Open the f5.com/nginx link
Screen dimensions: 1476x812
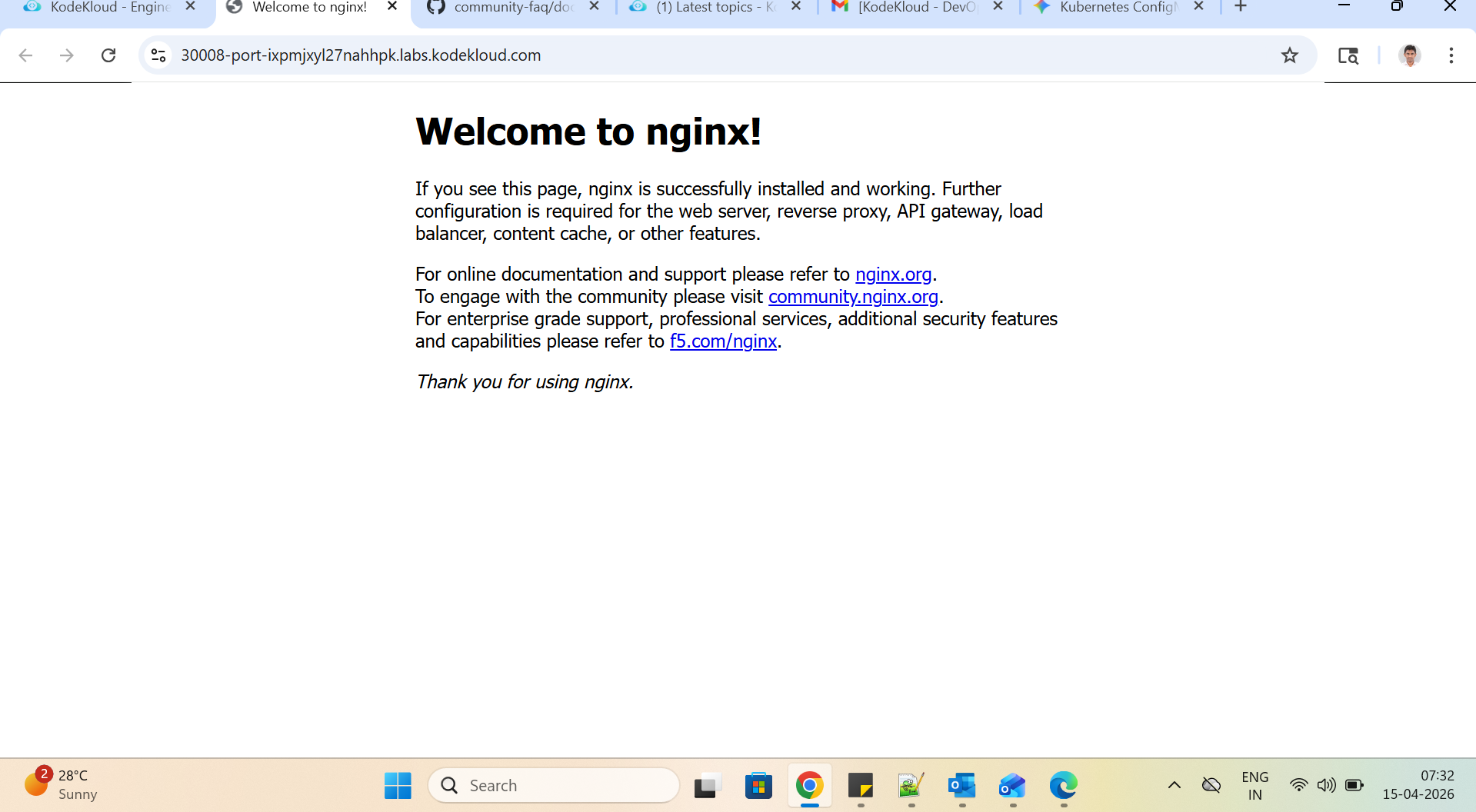(x=723, y=341)
